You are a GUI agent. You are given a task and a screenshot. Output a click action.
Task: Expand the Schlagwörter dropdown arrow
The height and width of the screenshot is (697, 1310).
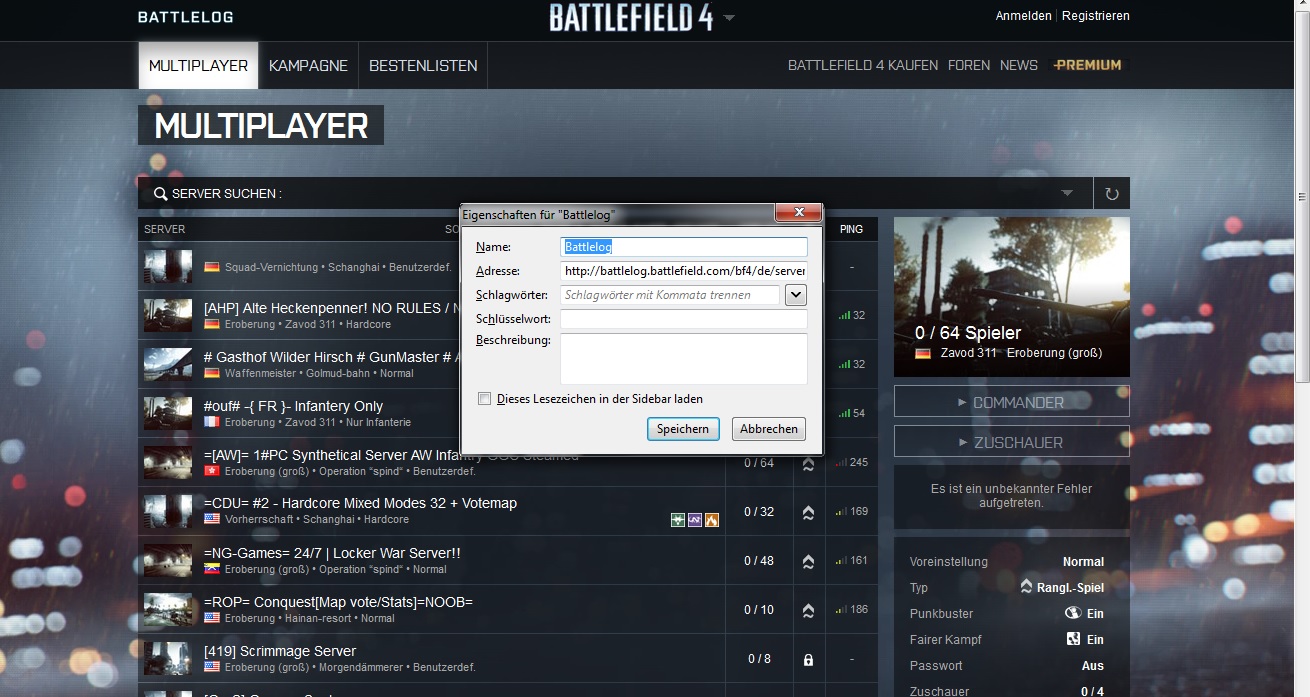tap(796, 295)
